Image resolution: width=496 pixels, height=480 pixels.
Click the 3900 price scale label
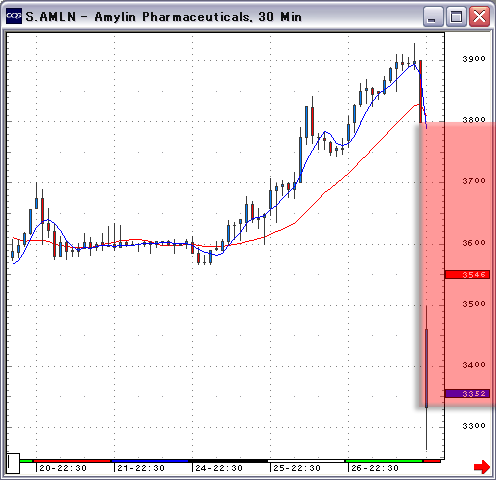[x=474, y=59]
